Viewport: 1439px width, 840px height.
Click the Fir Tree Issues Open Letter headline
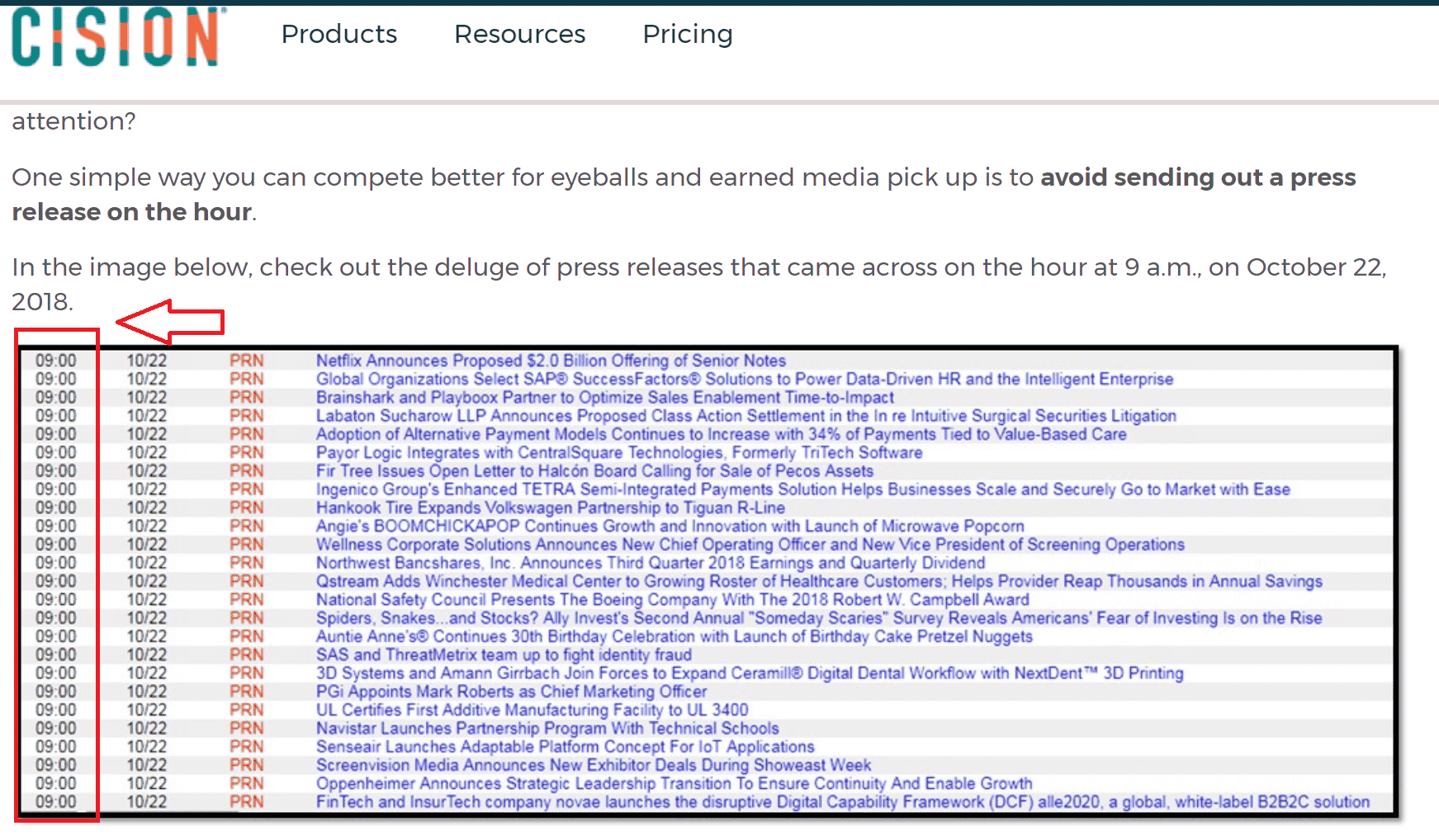click(x=594, y=470)
